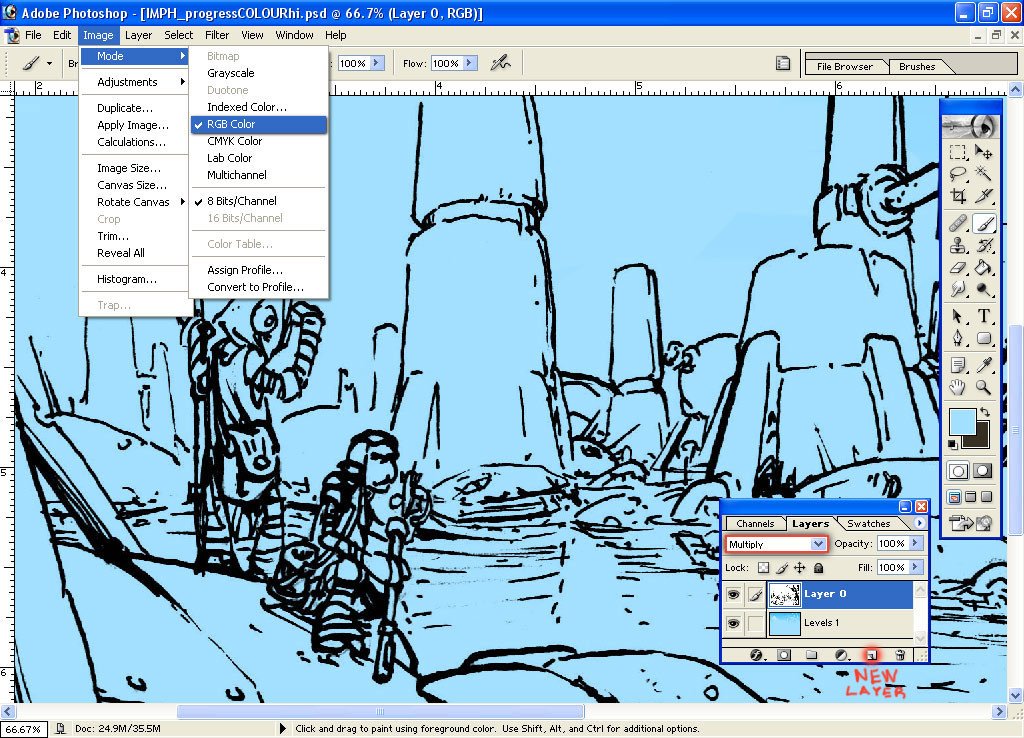
Task: Reset to default black and white colors
Action: click(x=953, y=444)
